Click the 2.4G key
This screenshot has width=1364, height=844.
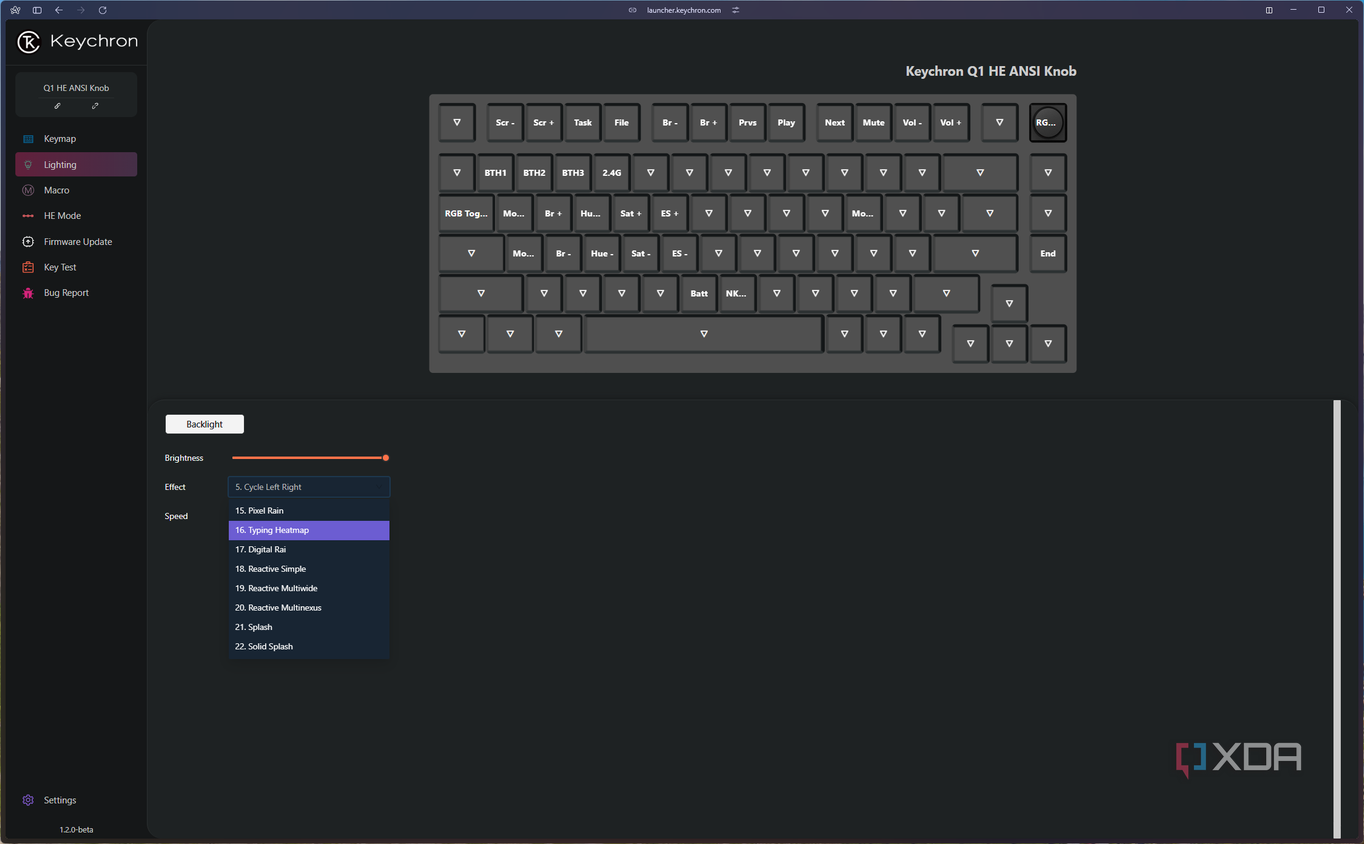[611, 173]
